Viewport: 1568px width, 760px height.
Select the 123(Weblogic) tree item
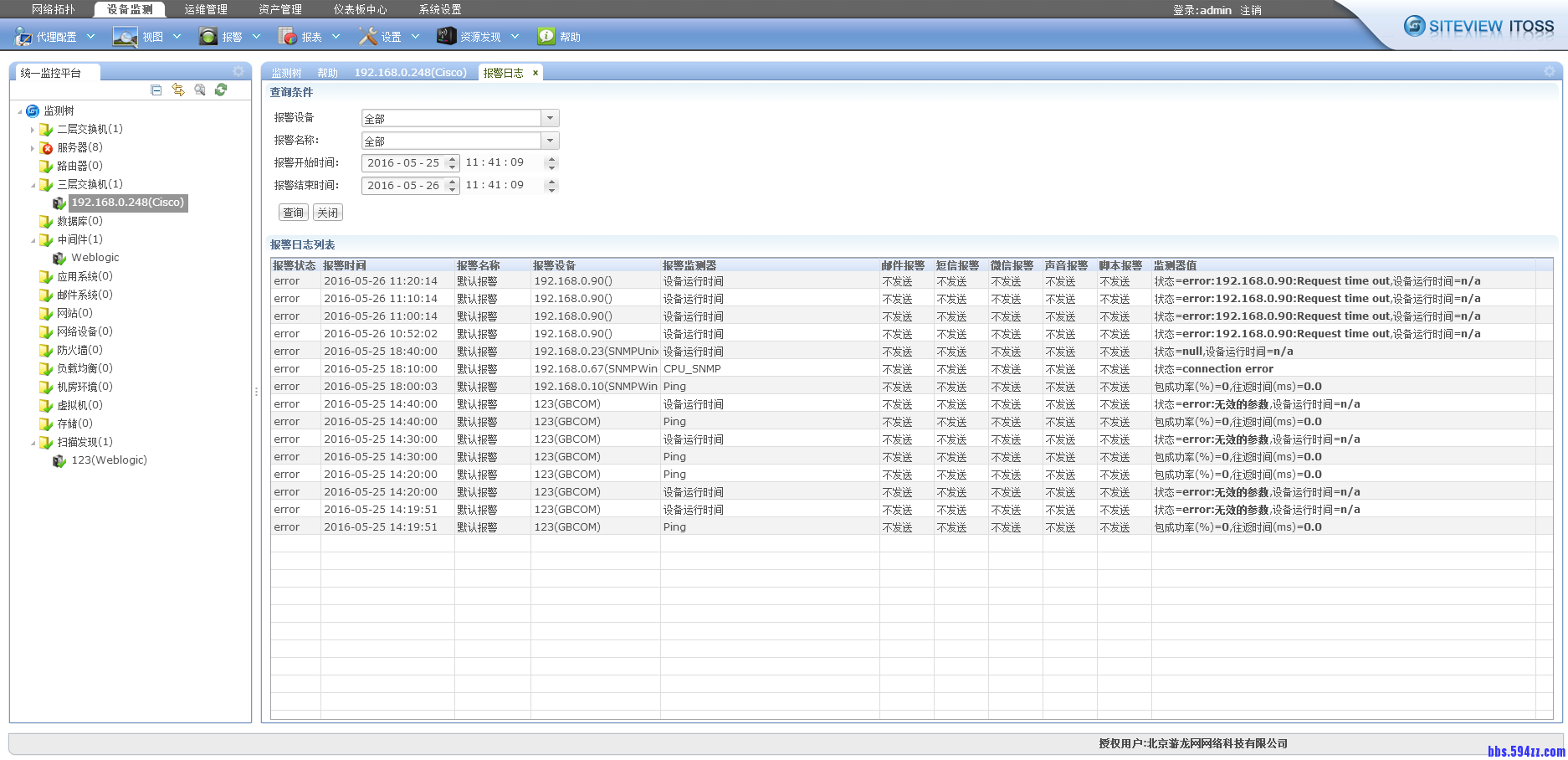tap(109, 460)
